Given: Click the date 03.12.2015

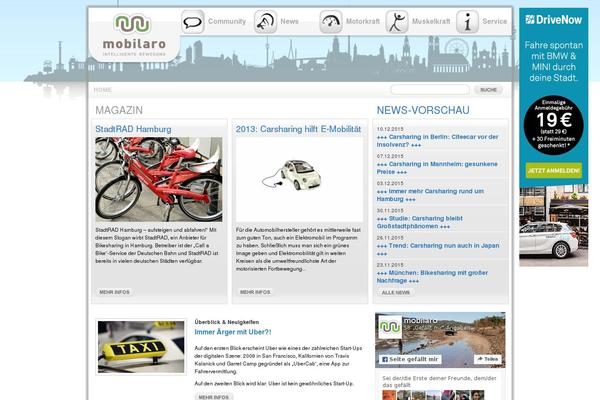Looking at the screenshot, I should point(390,183).
